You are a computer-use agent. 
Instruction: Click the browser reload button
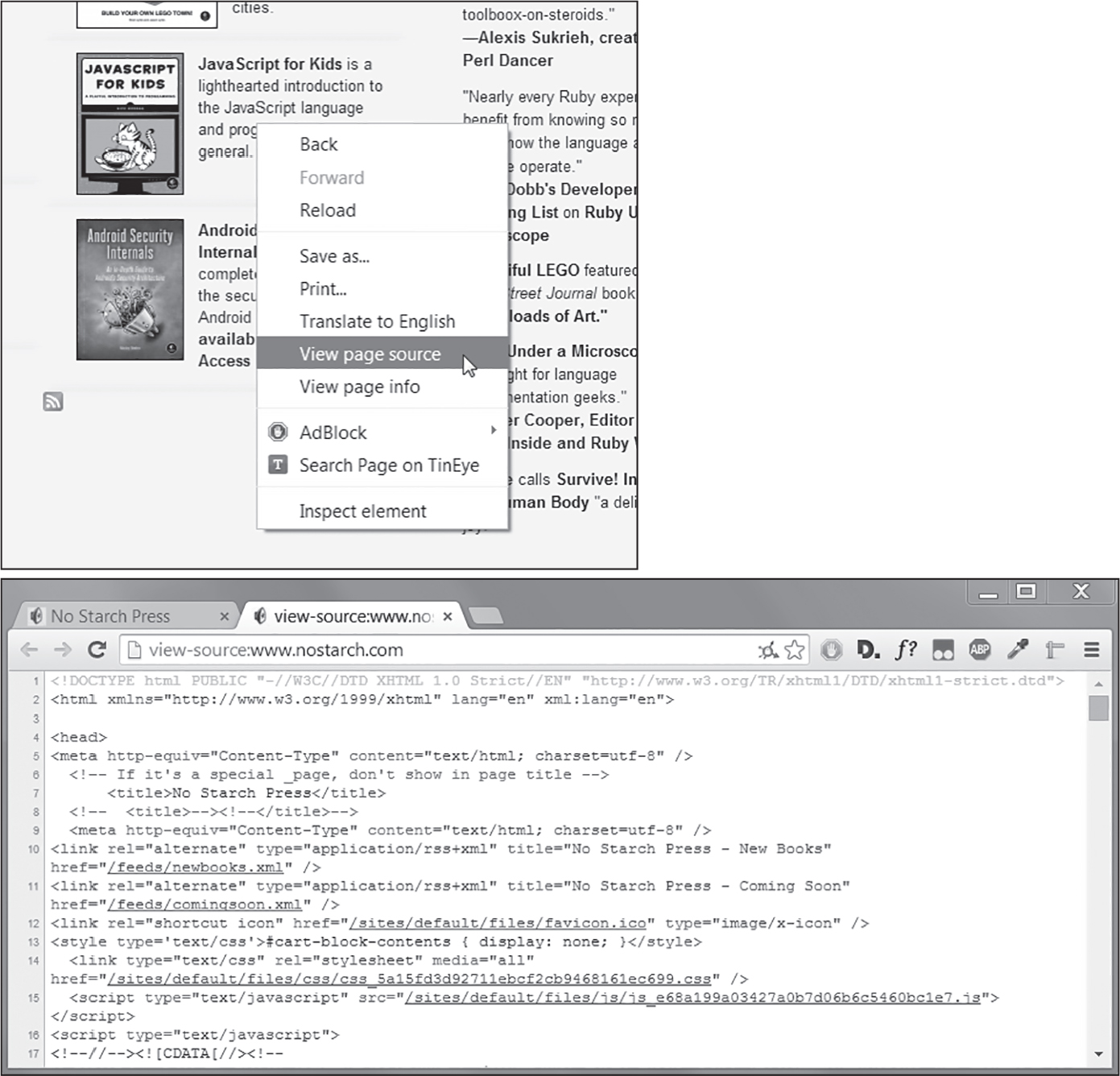pos(97,650)
